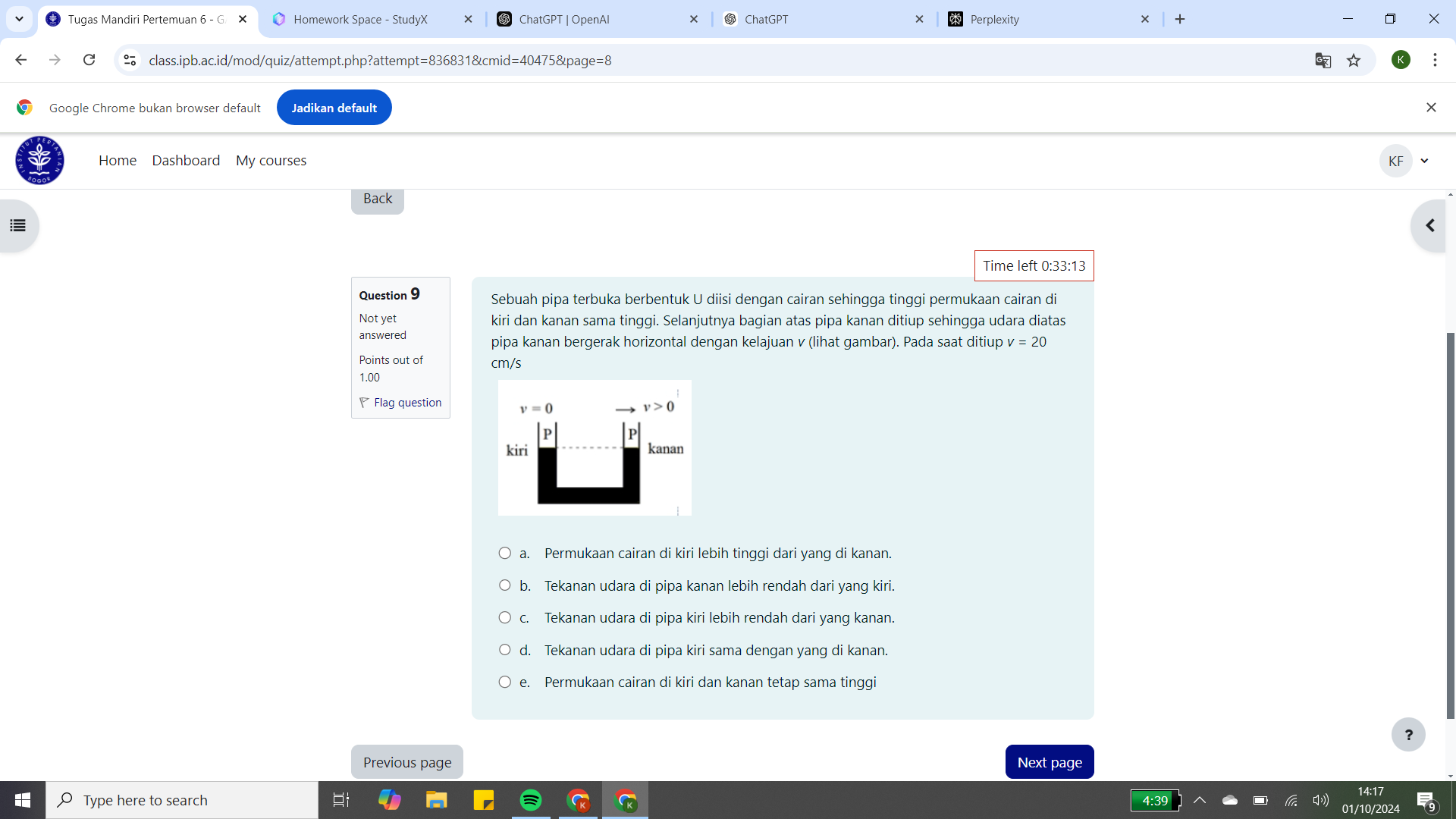Image resolution: width=1456 pixels, height=819 pixels.
Task: Open the browser tabs dropdown arrow
Action: [20, 19]
